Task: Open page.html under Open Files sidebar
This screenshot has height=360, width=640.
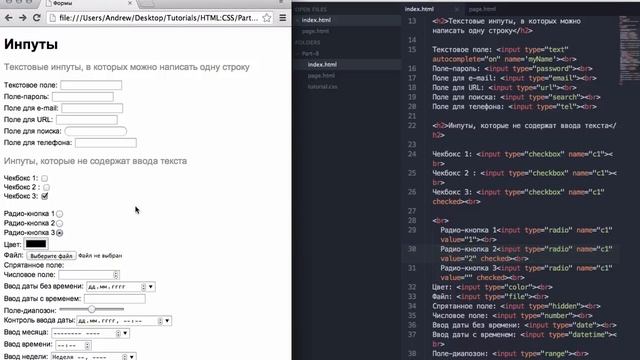Action: [x=315, y=31]
